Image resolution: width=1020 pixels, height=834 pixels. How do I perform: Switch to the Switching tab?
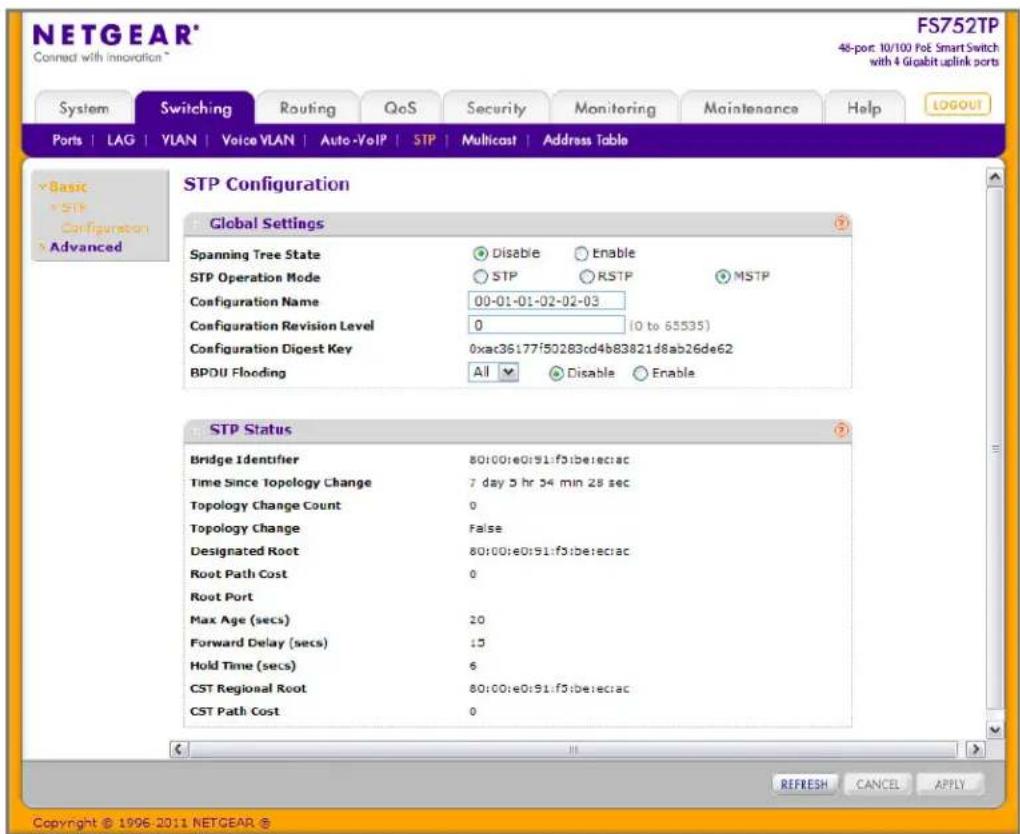point(196,108)
